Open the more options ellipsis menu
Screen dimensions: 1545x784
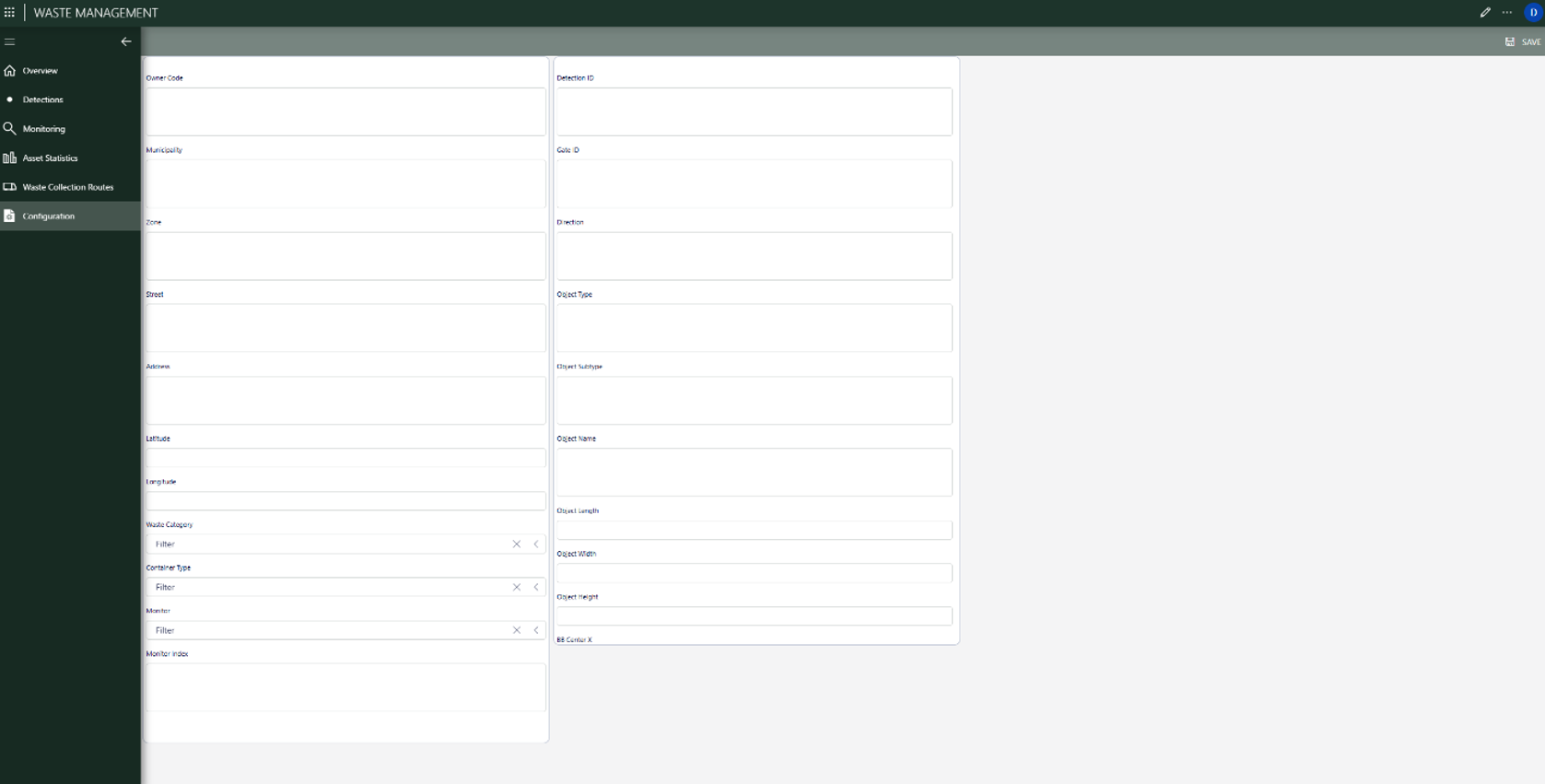(1507, 13)
